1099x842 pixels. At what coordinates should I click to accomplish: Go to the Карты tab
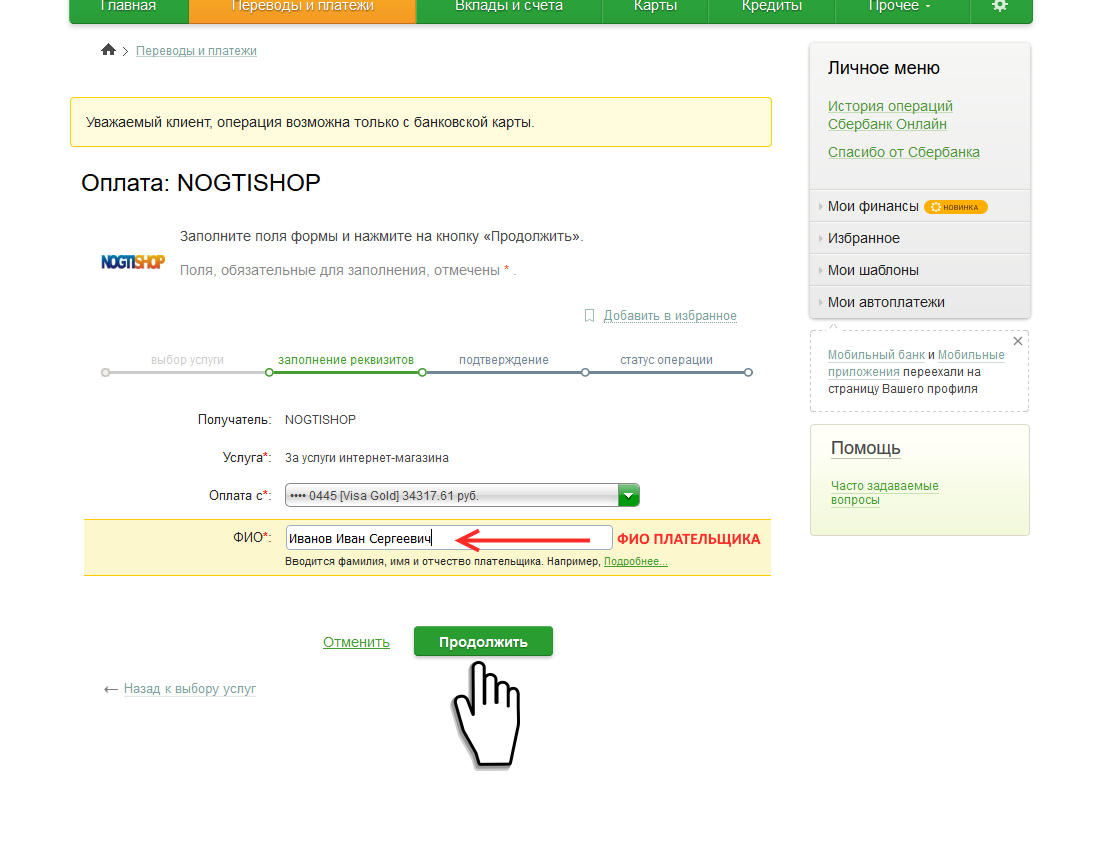pyautogui.click(x=655, y=6)
